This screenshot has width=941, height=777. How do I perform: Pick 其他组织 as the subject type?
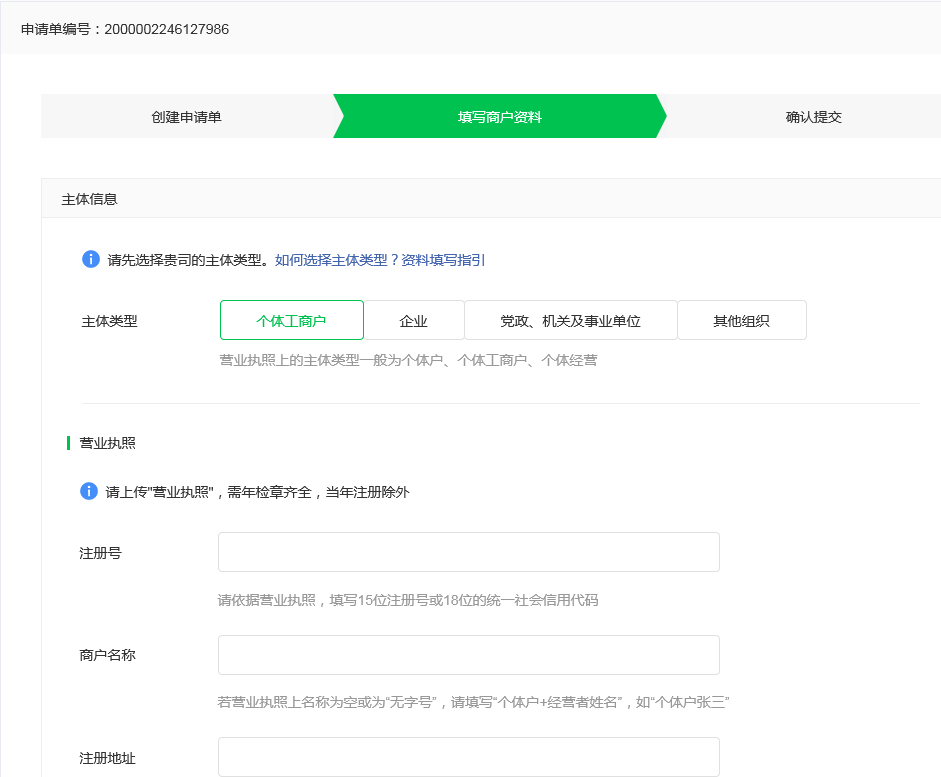[x=741, y=321]
